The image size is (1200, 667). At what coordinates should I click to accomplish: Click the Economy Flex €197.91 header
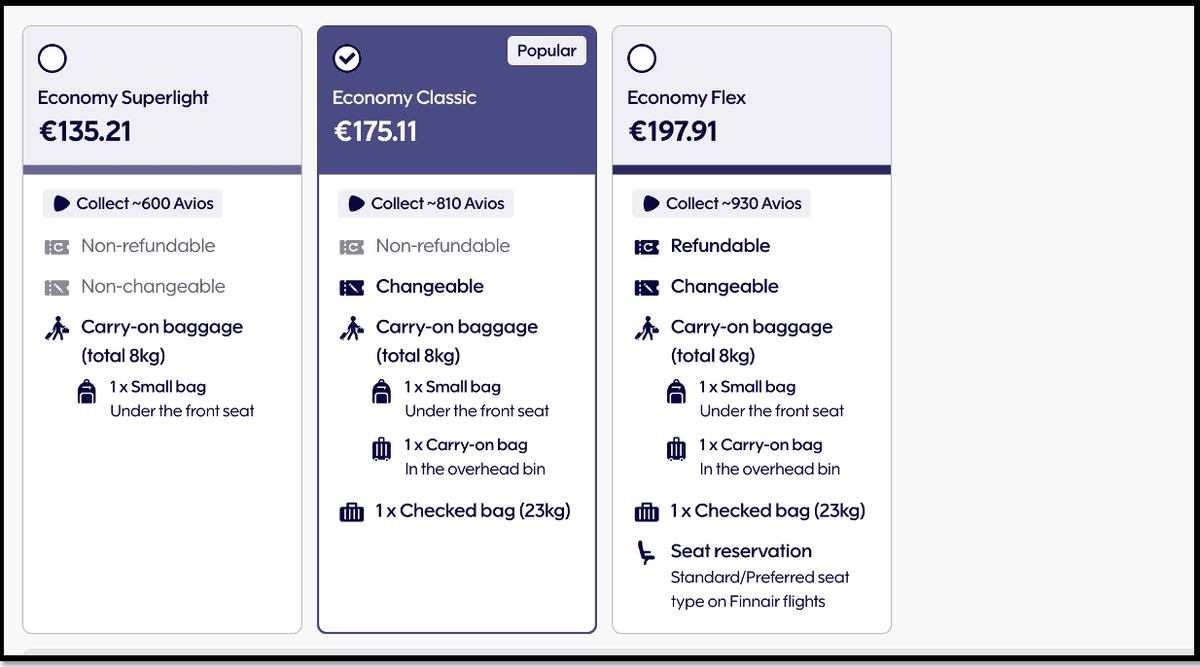(x=673, y=132)
